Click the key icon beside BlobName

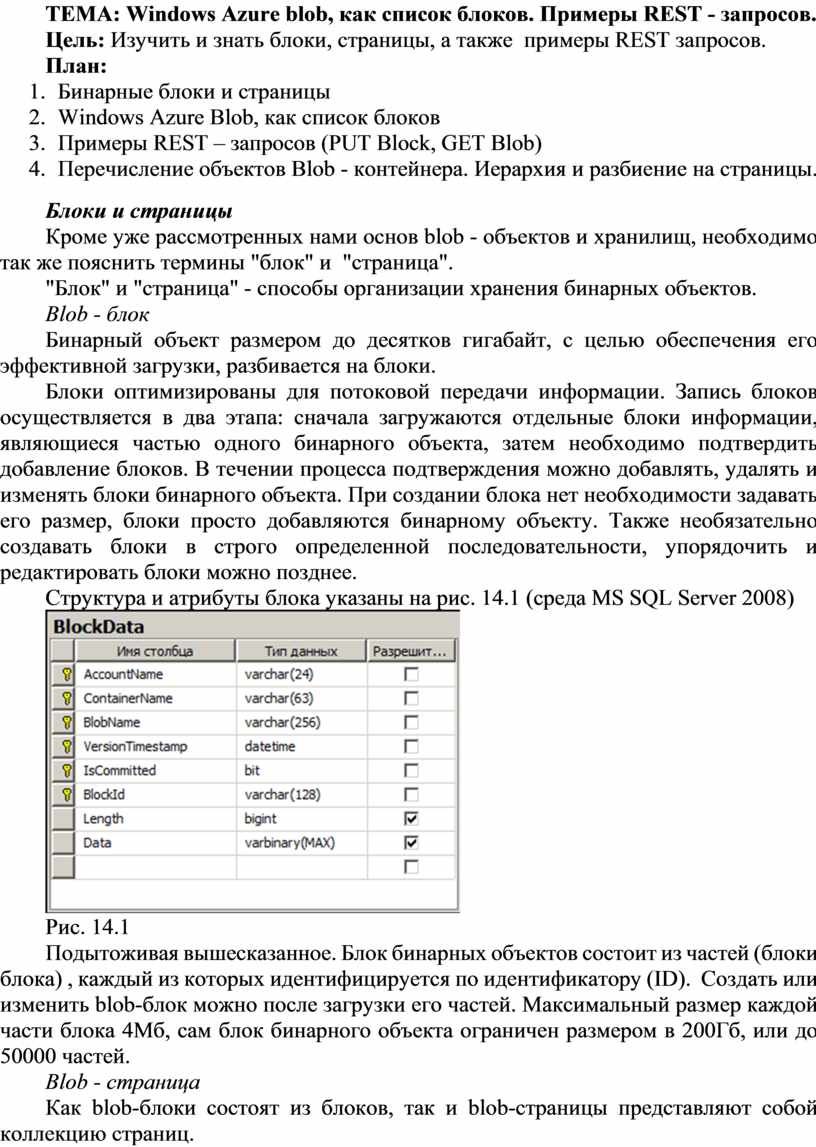point(66,722)
